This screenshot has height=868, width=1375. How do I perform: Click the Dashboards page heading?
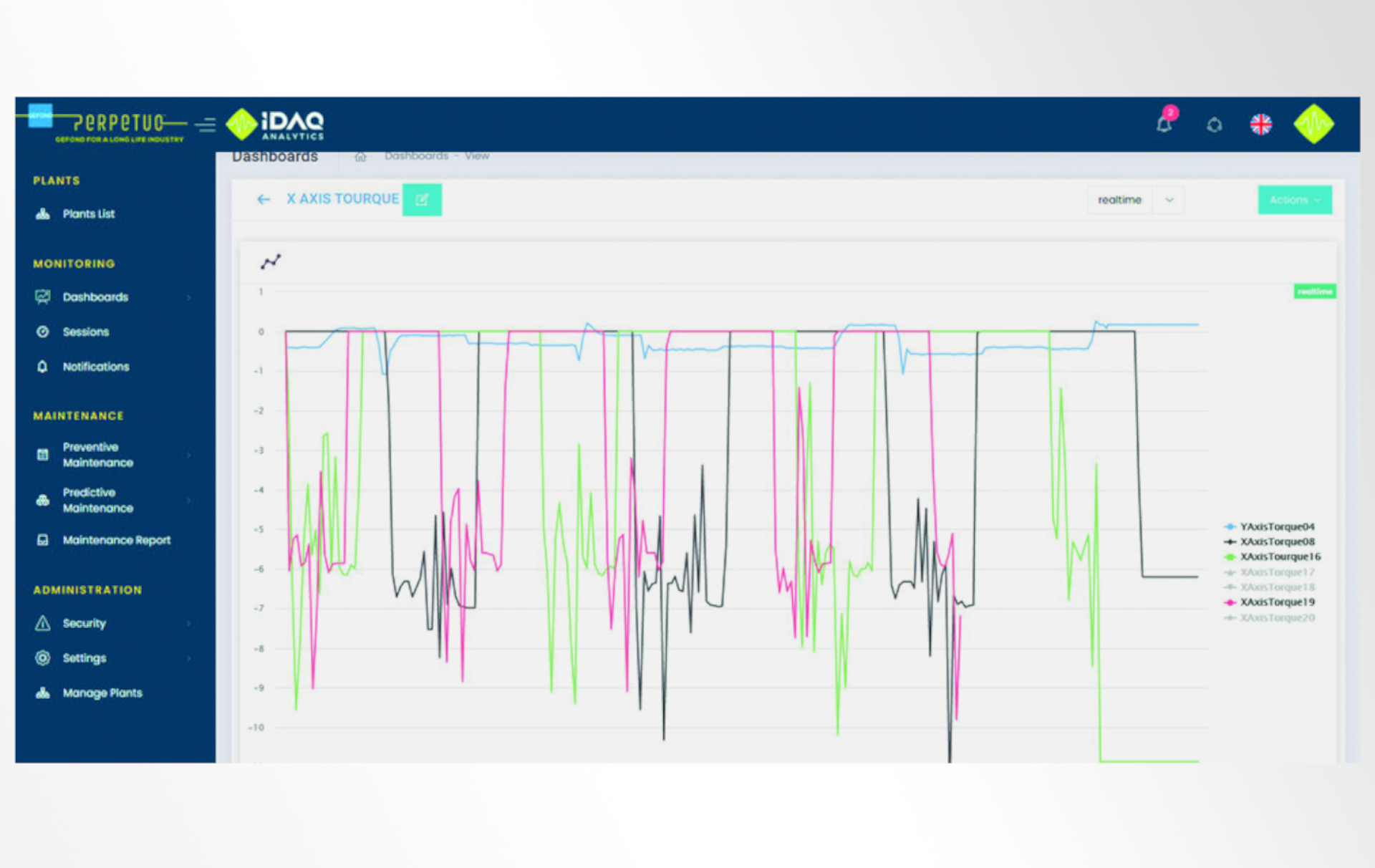[275, 157]
